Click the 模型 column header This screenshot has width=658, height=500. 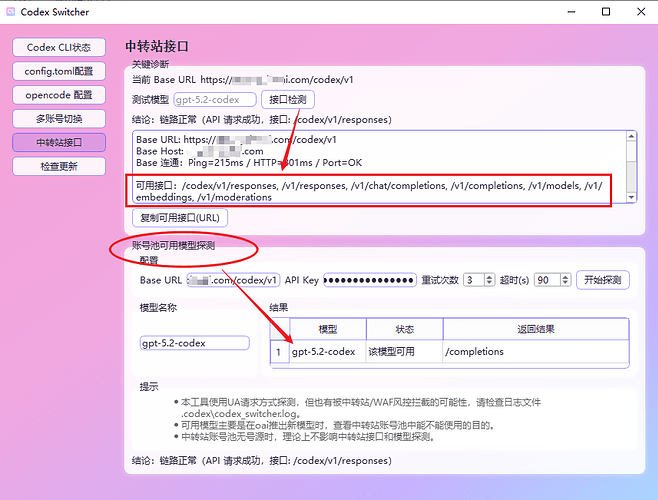coord(328,329)
